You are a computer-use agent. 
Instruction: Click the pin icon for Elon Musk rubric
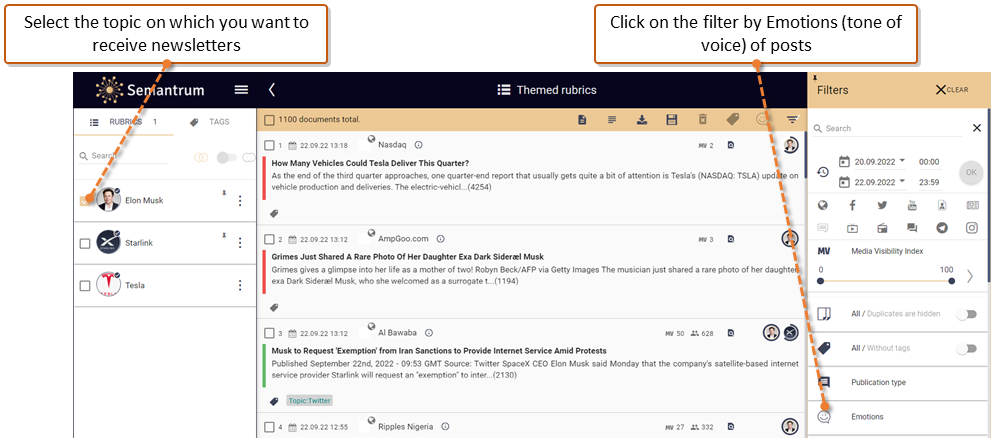click(x=223, y=194)
